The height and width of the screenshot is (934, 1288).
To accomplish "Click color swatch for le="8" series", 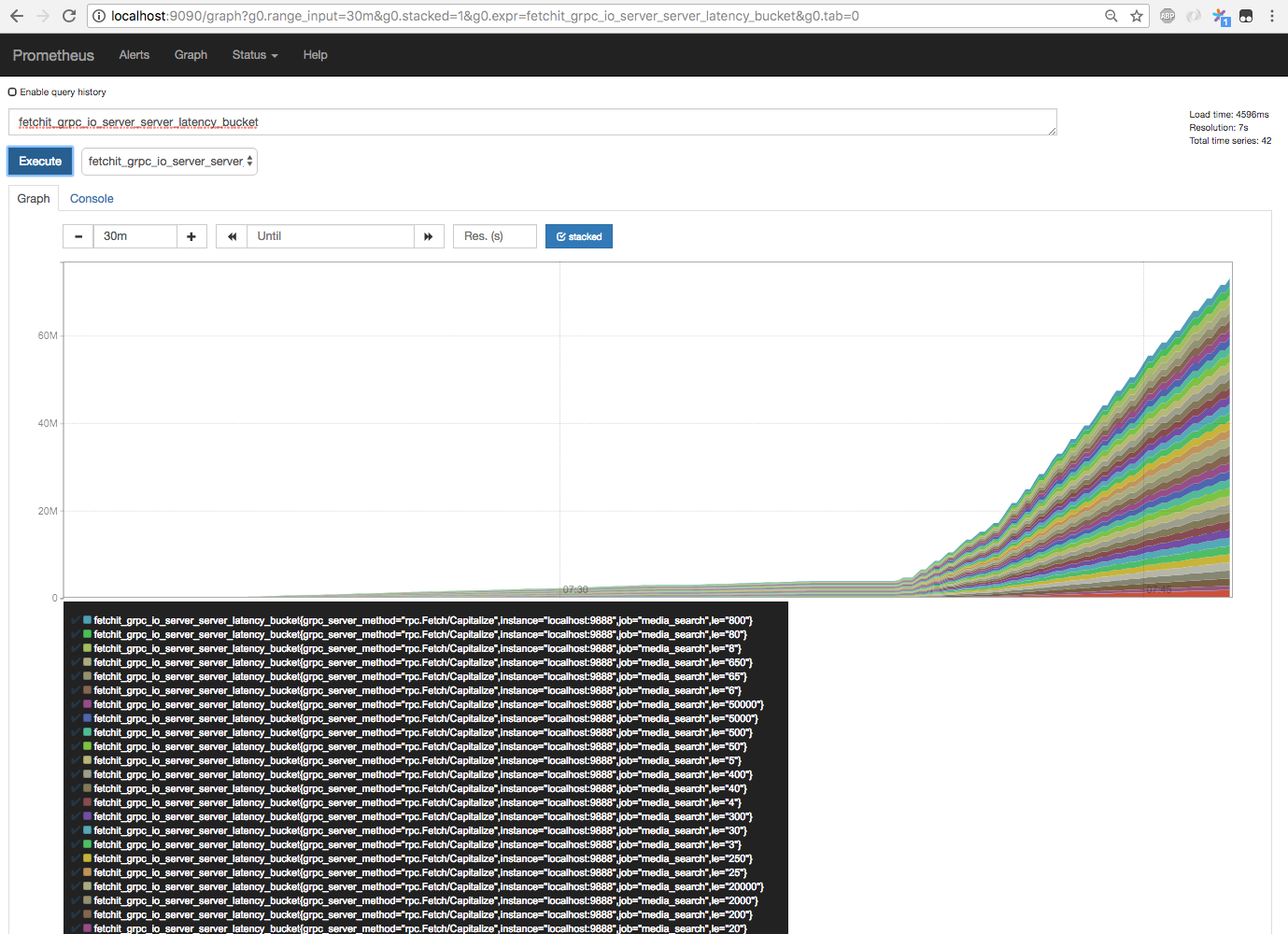I will click(x=88, y=647).
